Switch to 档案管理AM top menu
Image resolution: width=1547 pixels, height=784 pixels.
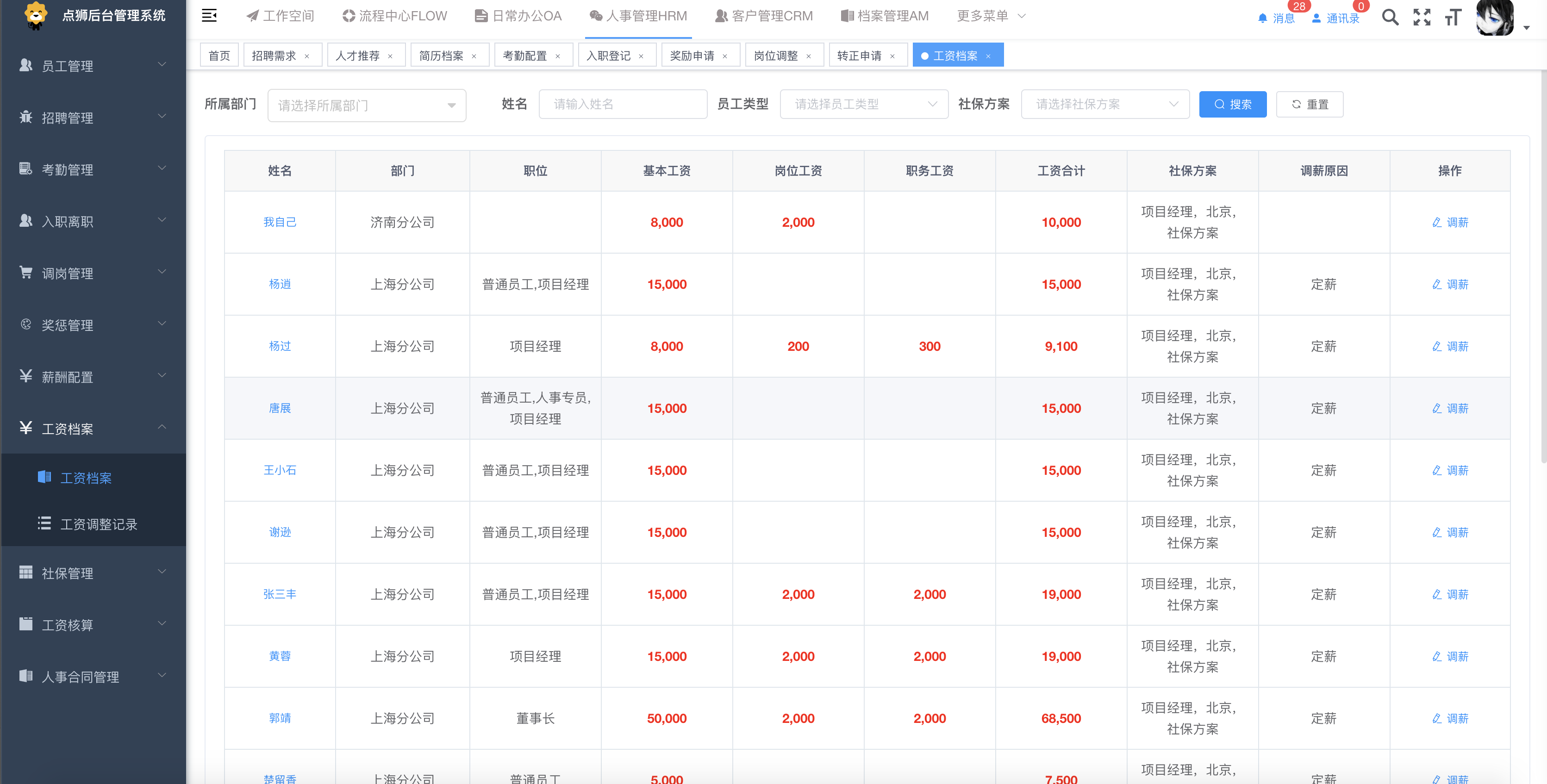pos(885,16)
